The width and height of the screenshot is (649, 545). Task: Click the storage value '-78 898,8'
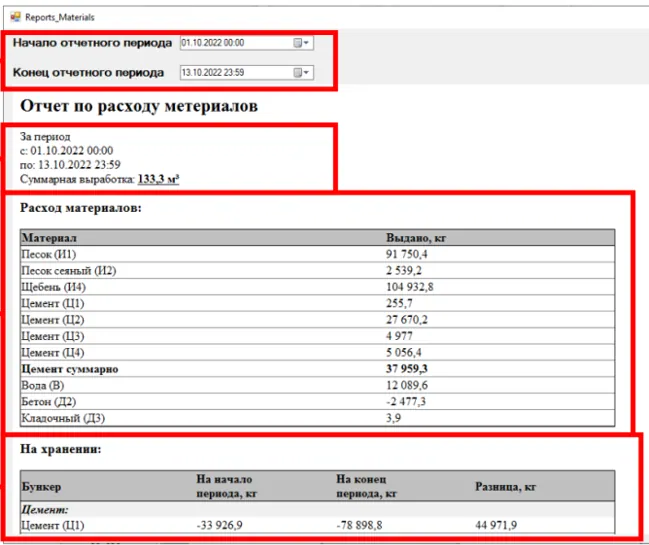coord(359,525)
